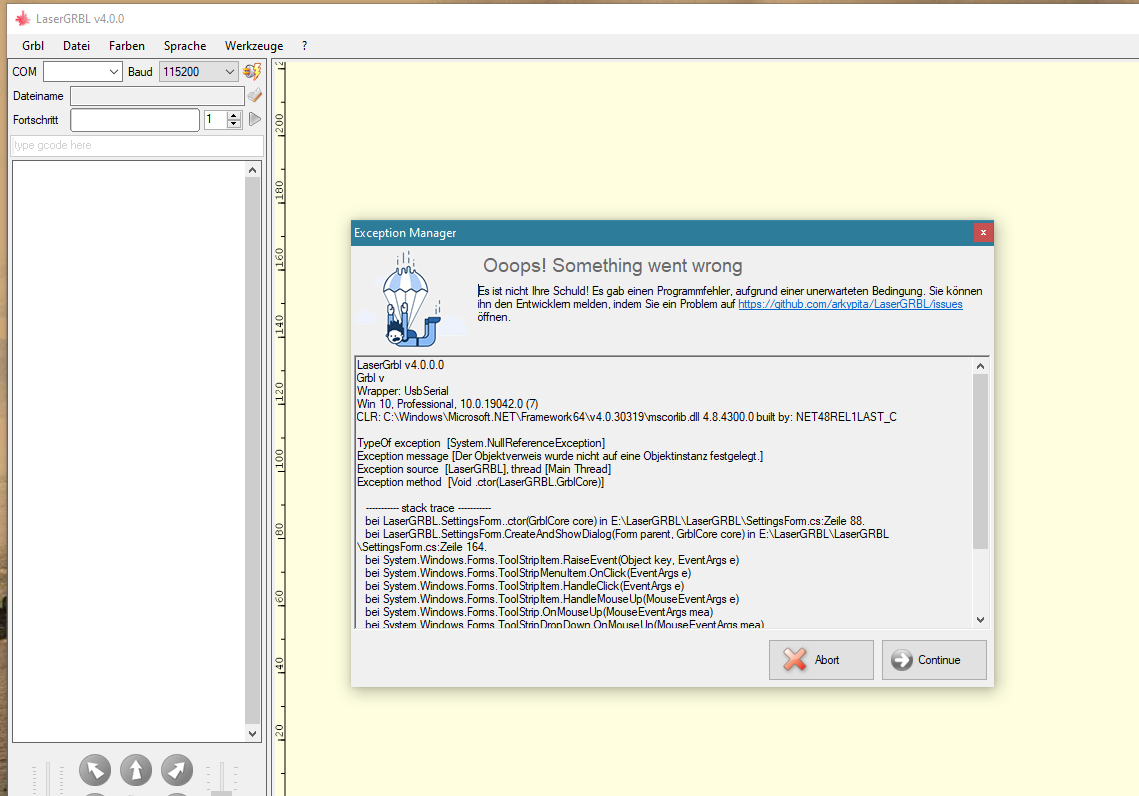Increase the run count stepper
Screen dimensions: 1139x796
[x=233, y=115]
